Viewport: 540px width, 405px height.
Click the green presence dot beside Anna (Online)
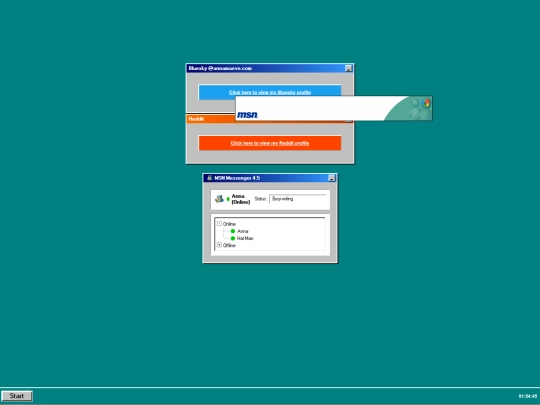point(228,199)
